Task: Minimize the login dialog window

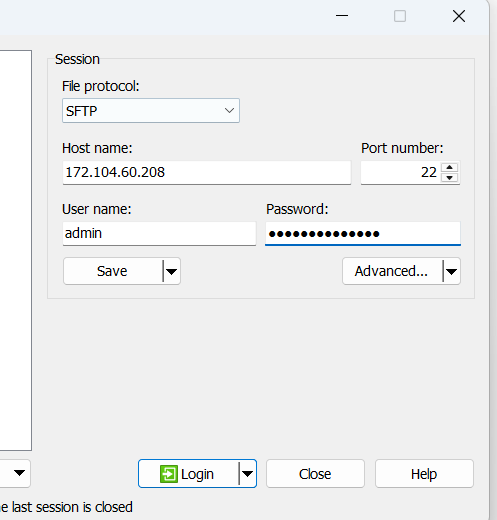Action: point(342,16)
